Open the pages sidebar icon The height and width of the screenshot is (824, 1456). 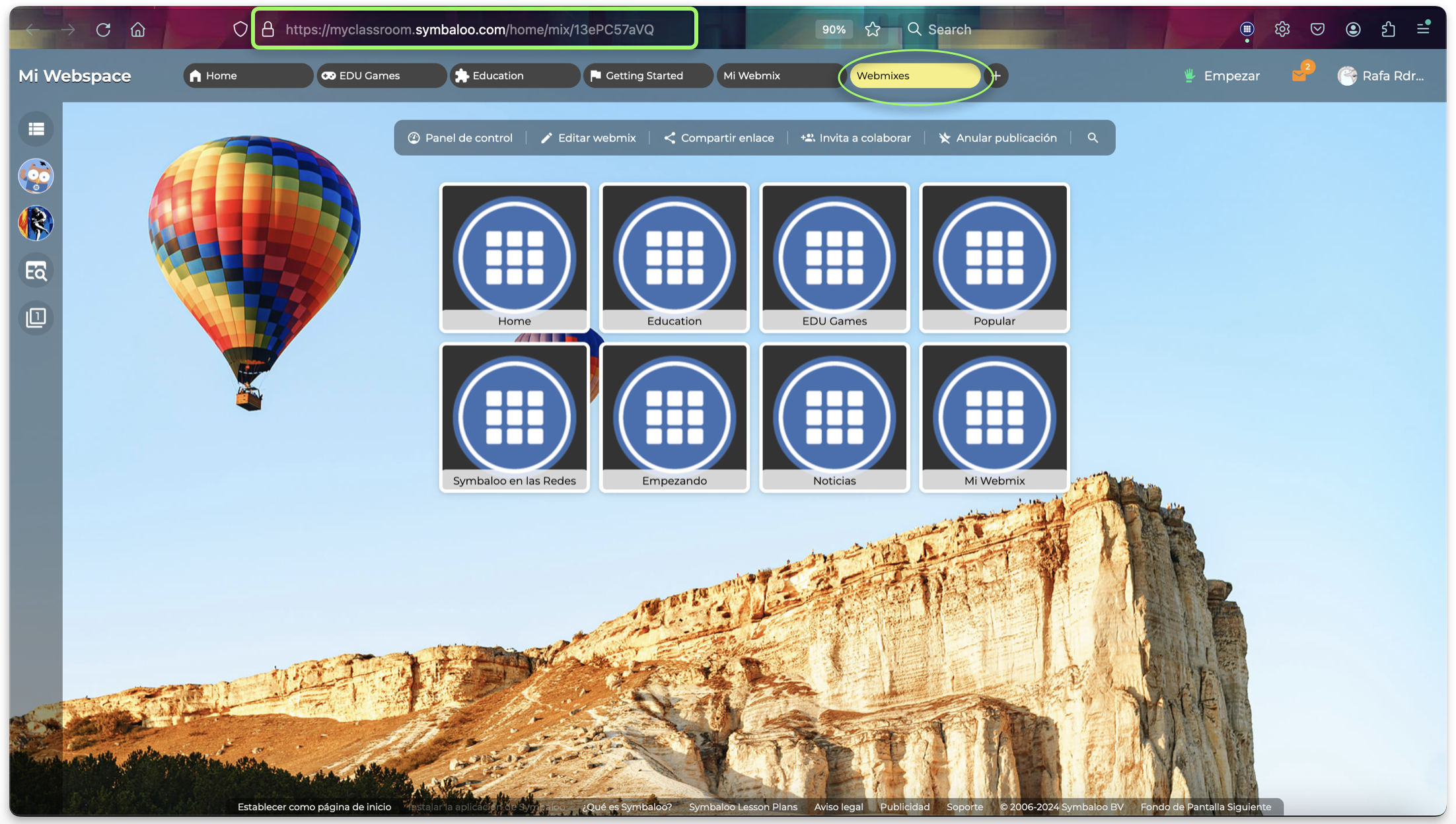(36, 318)
